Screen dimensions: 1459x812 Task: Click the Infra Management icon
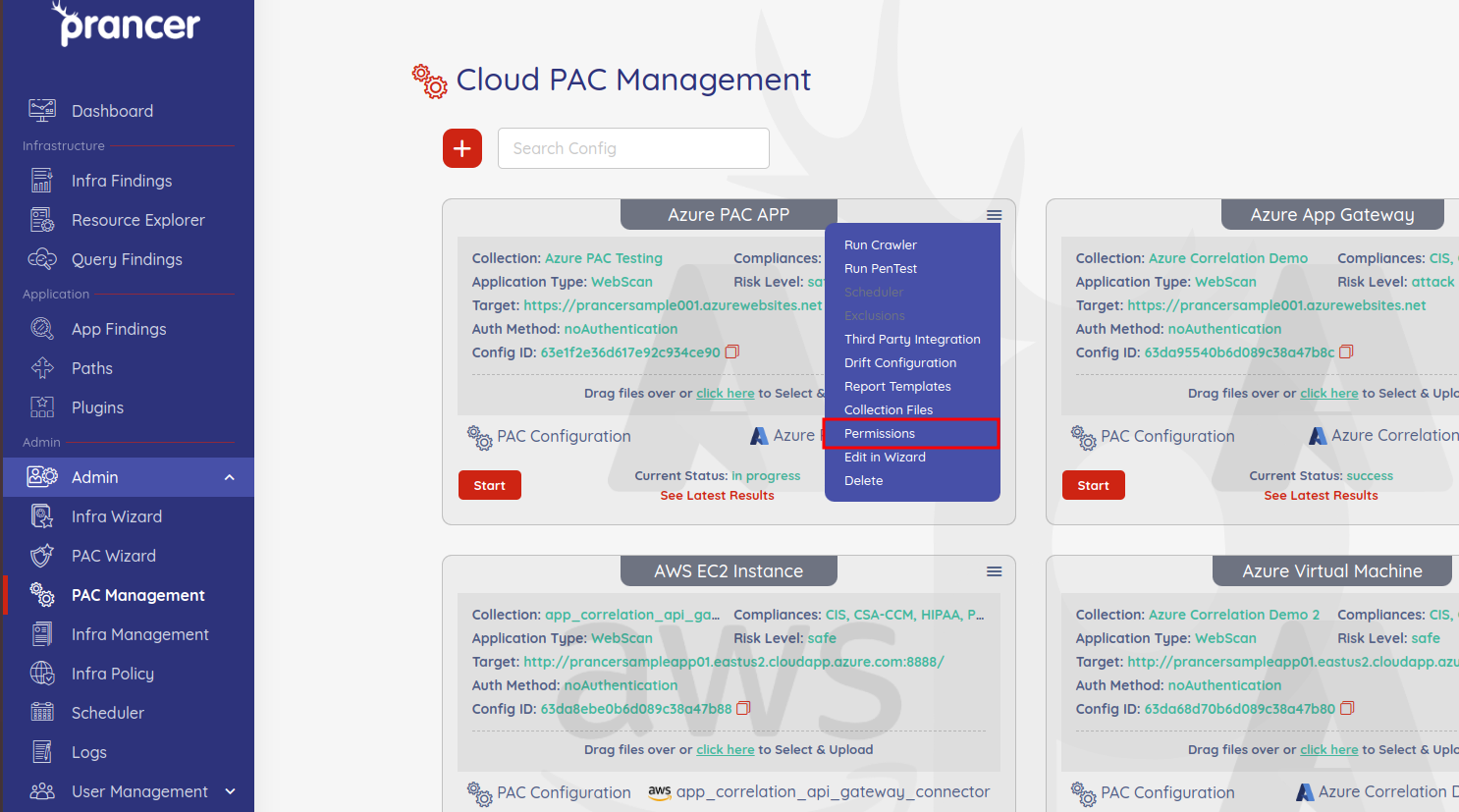coord(42,634)
